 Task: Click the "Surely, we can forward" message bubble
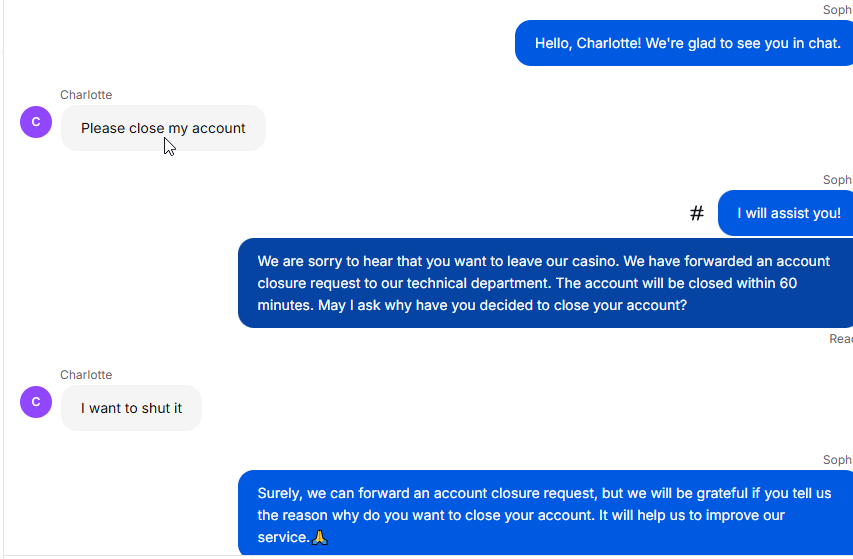pos(545,513)
